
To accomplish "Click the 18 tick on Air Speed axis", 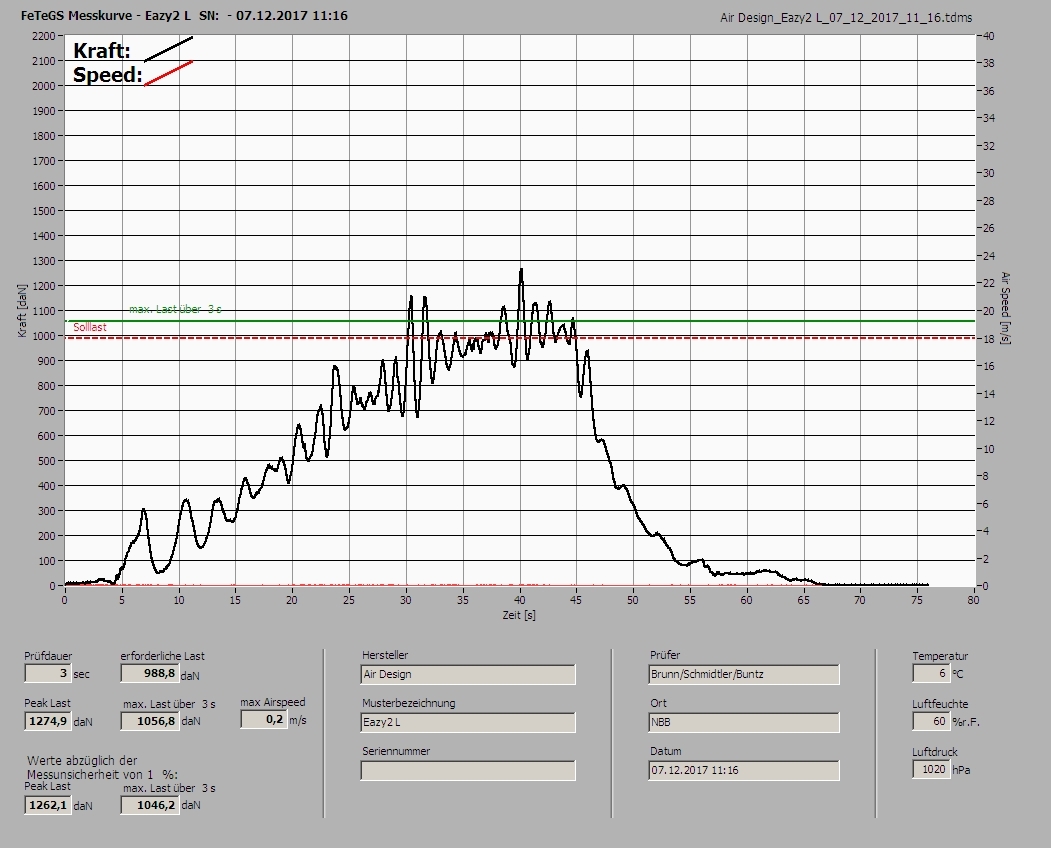I will (x=989, y=339).
